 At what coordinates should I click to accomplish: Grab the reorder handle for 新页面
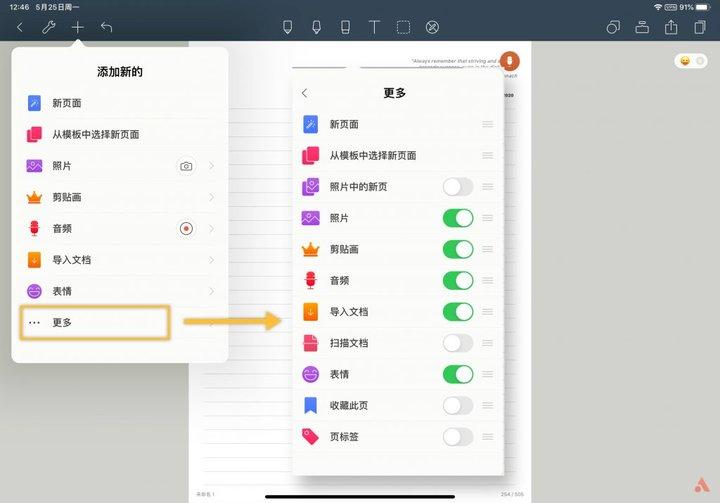(488, 124)
